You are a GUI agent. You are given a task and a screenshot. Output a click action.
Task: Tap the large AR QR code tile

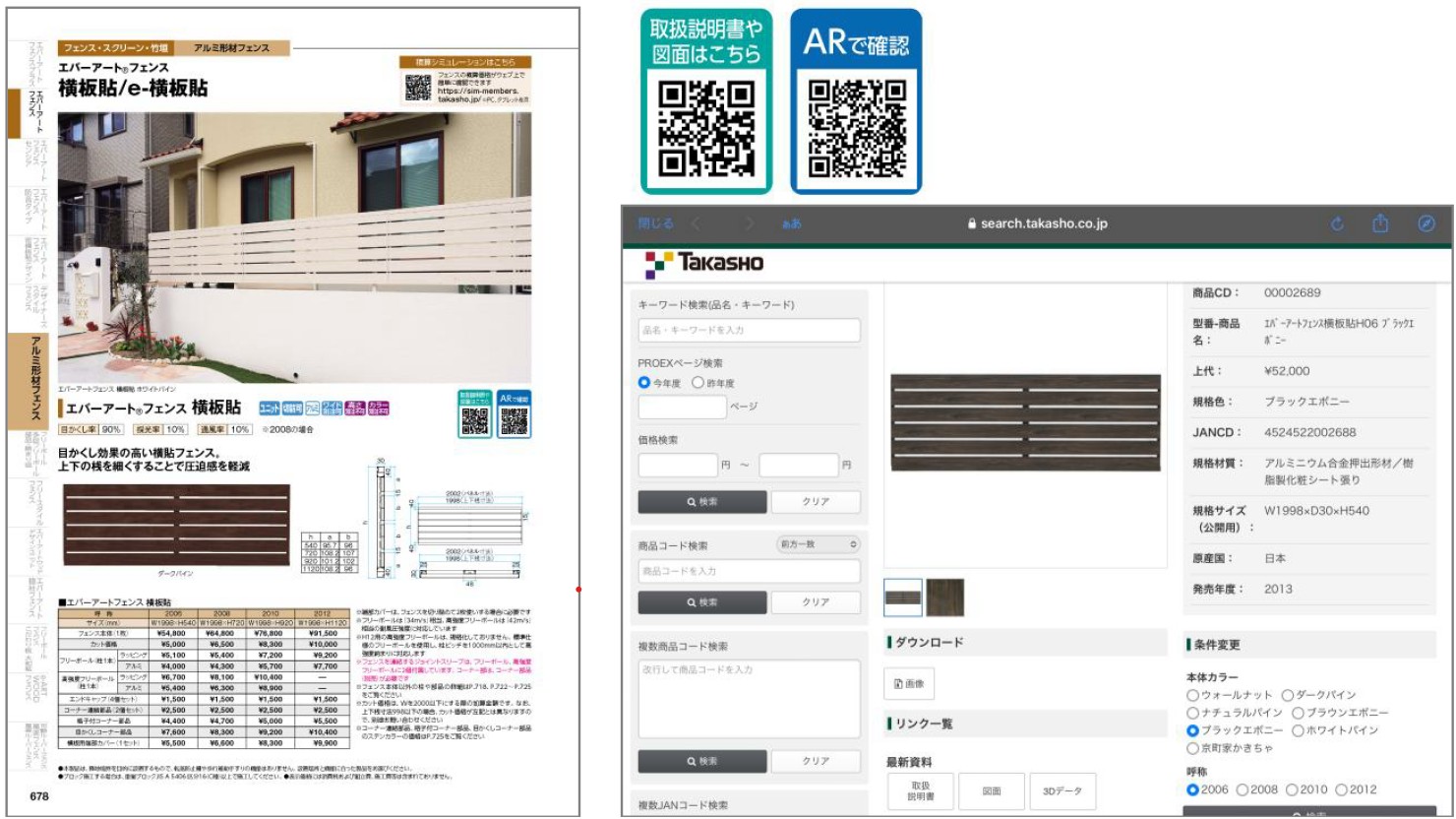click(856, 101)
